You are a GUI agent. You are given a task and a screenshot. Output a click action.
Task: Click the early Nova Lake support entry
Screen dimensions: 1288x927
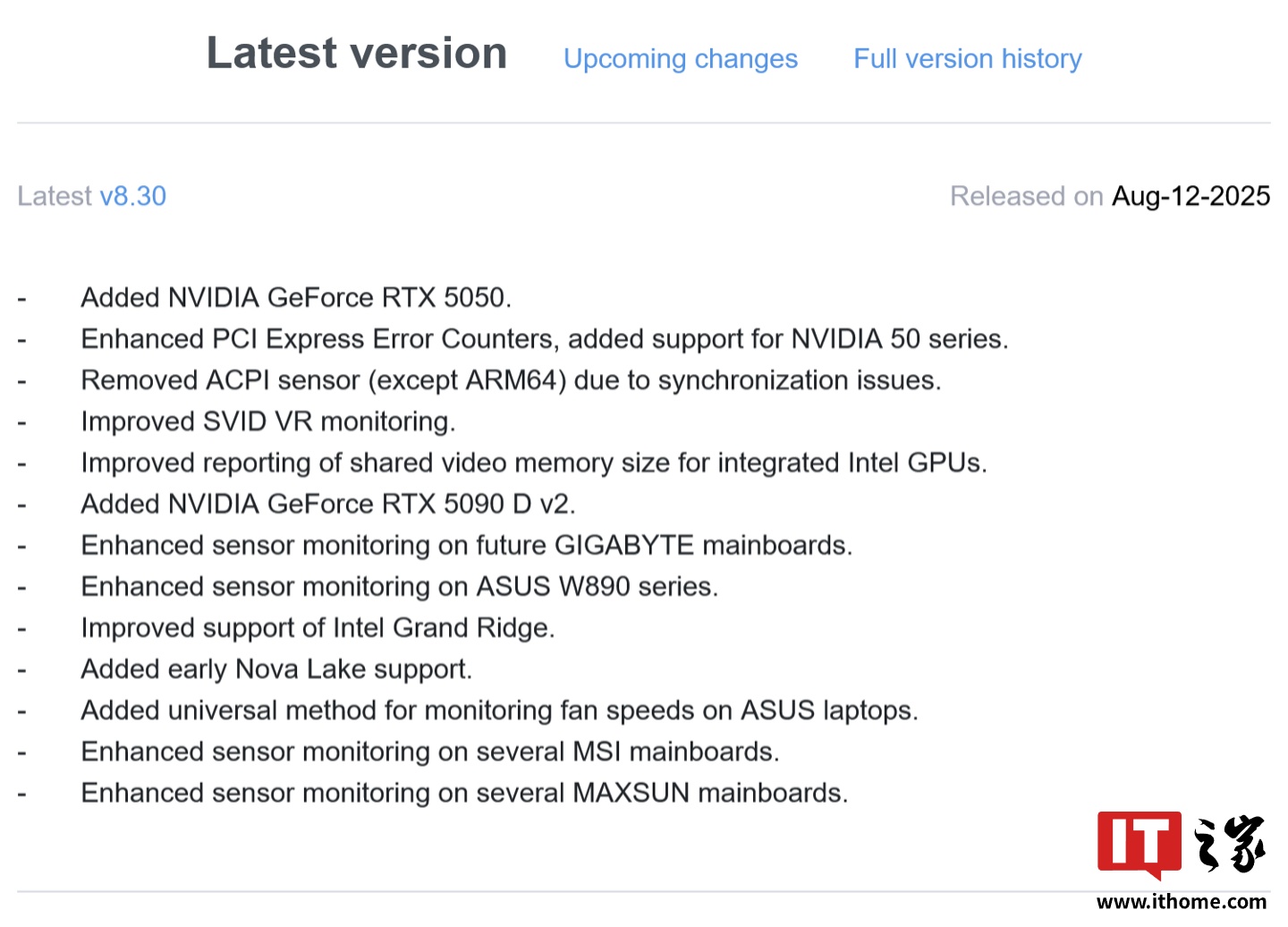275,668
